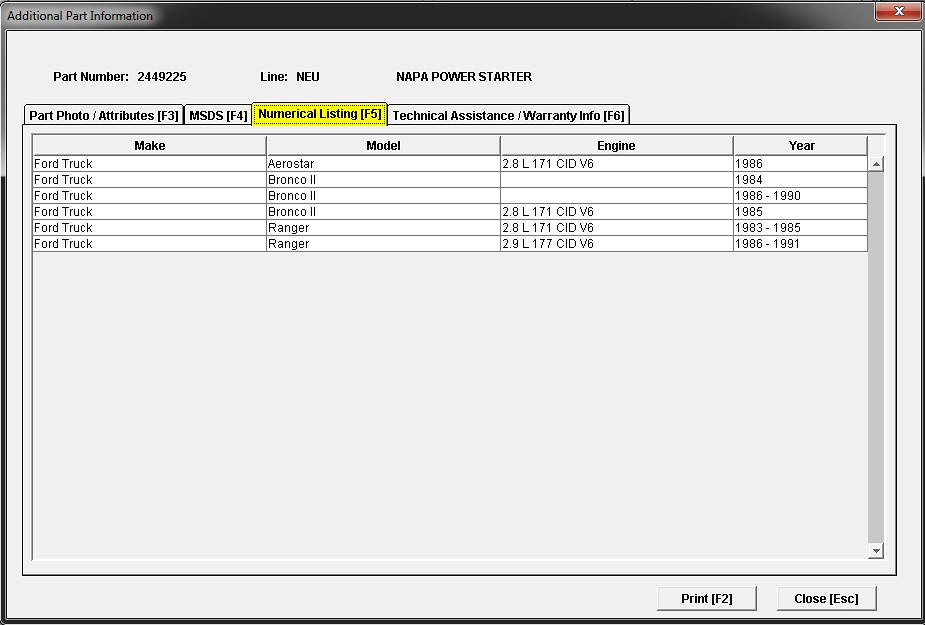Click the scrollbar down arrow
The height and width of the screenshot is (625, 925).
tap(876, 551)
